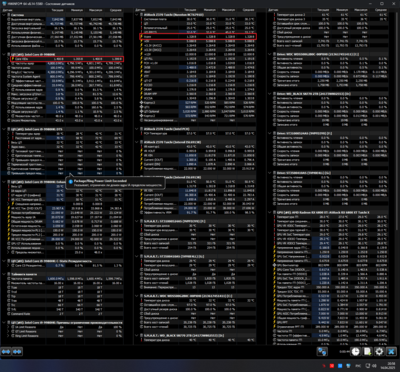Click the Package/Ring Power Limit Exceeded tooltip
The image size is (400, 372).
coord(115,182)
